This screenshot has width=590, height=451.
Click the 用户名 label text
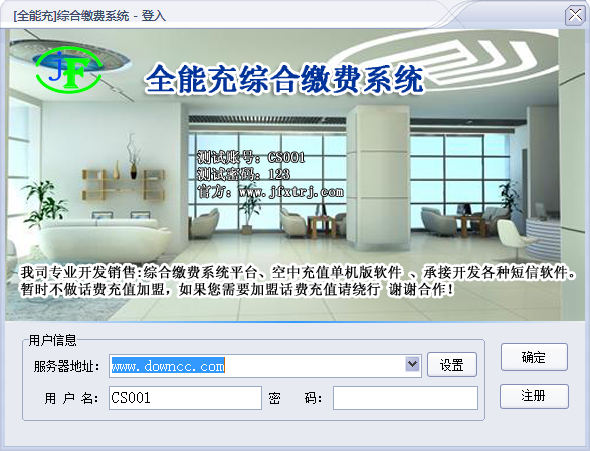(71, 398)
